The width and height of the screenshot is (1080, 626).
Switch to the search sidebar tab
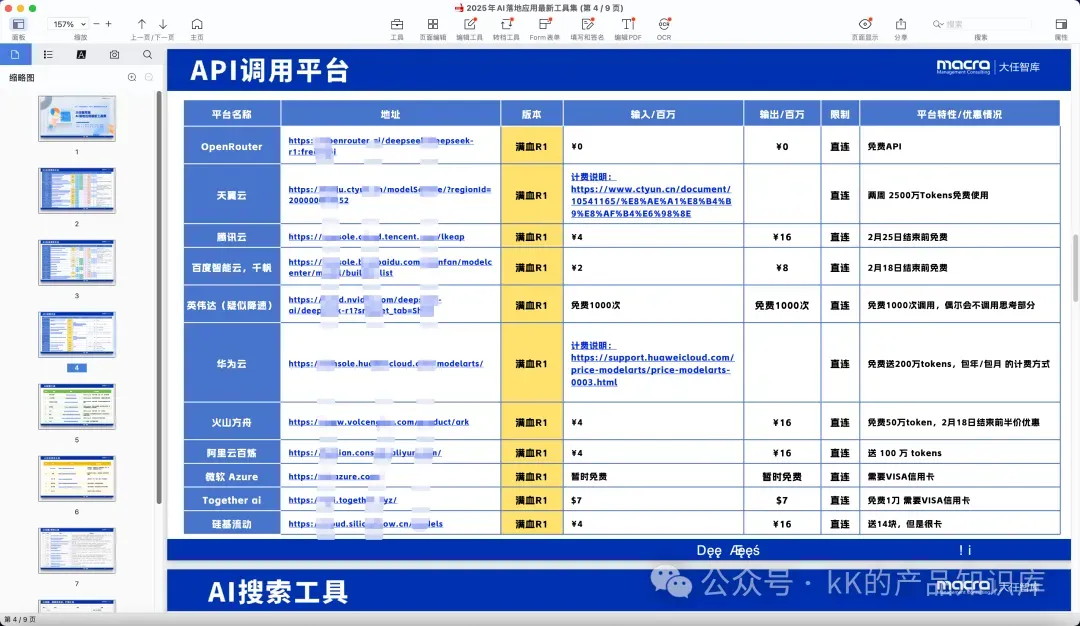click(147, 54)
